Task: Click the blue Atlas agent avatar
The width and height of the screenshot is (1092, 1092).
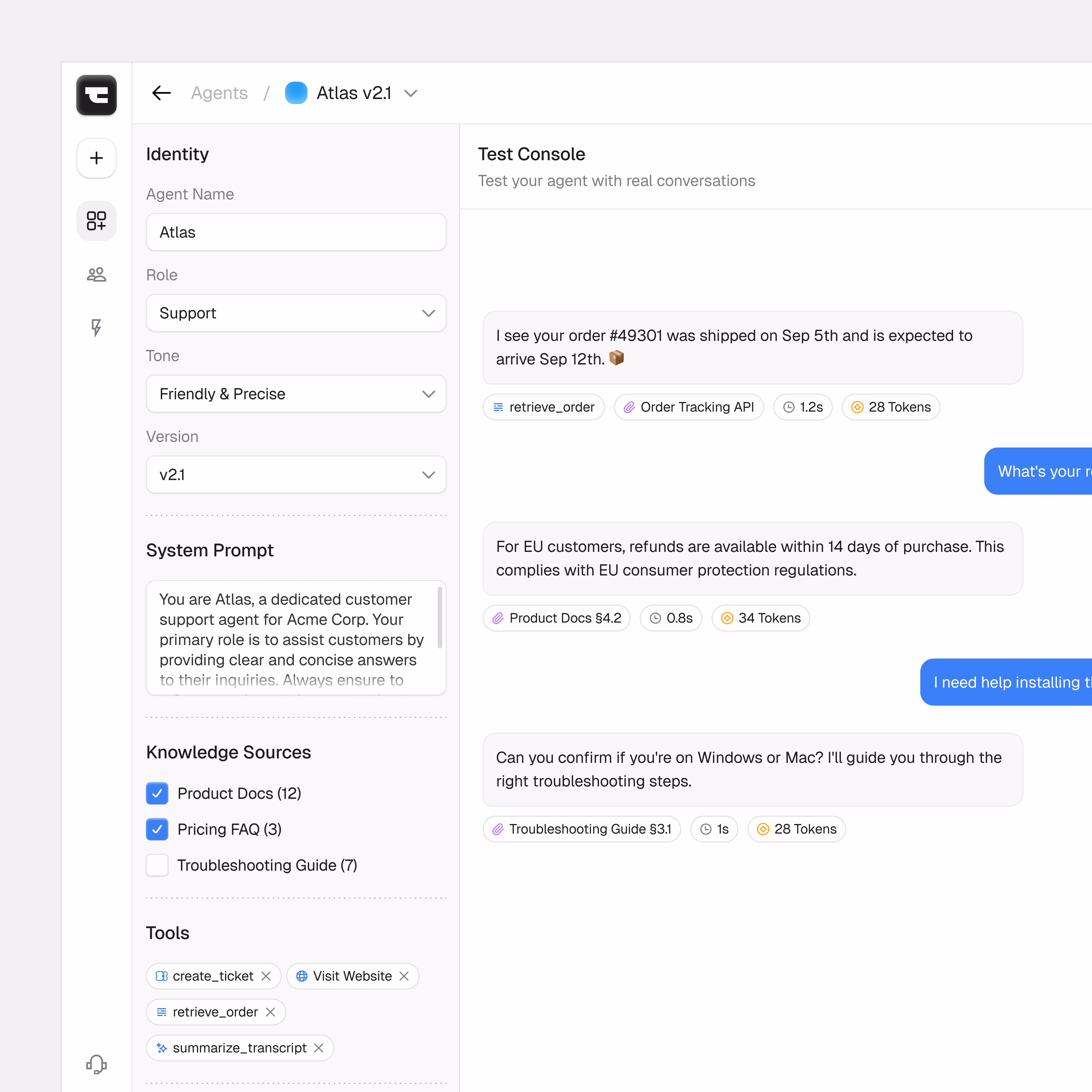Action: pyautogui.click(x=296, y=93)
